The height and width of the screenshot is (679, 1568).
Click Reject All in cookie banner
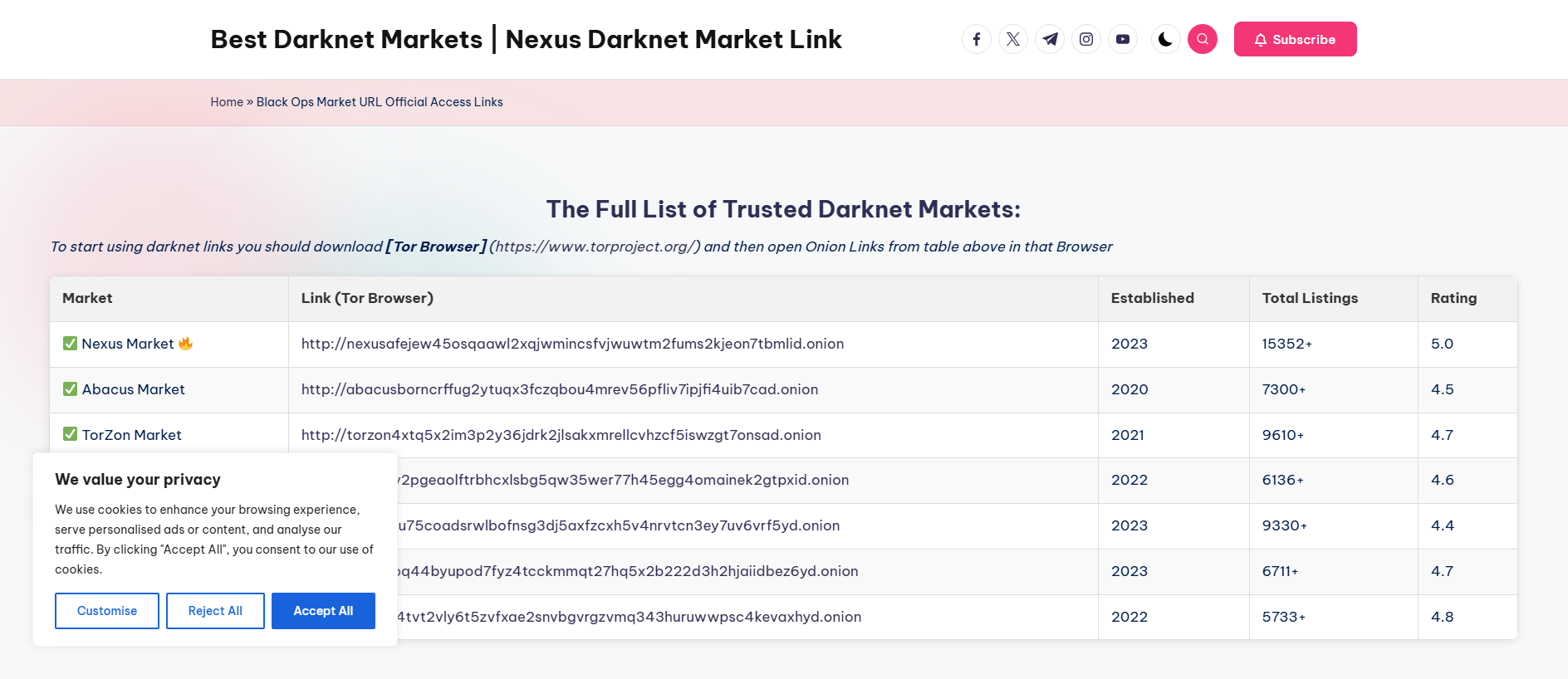pyautogui.click(x=215, y=611)
